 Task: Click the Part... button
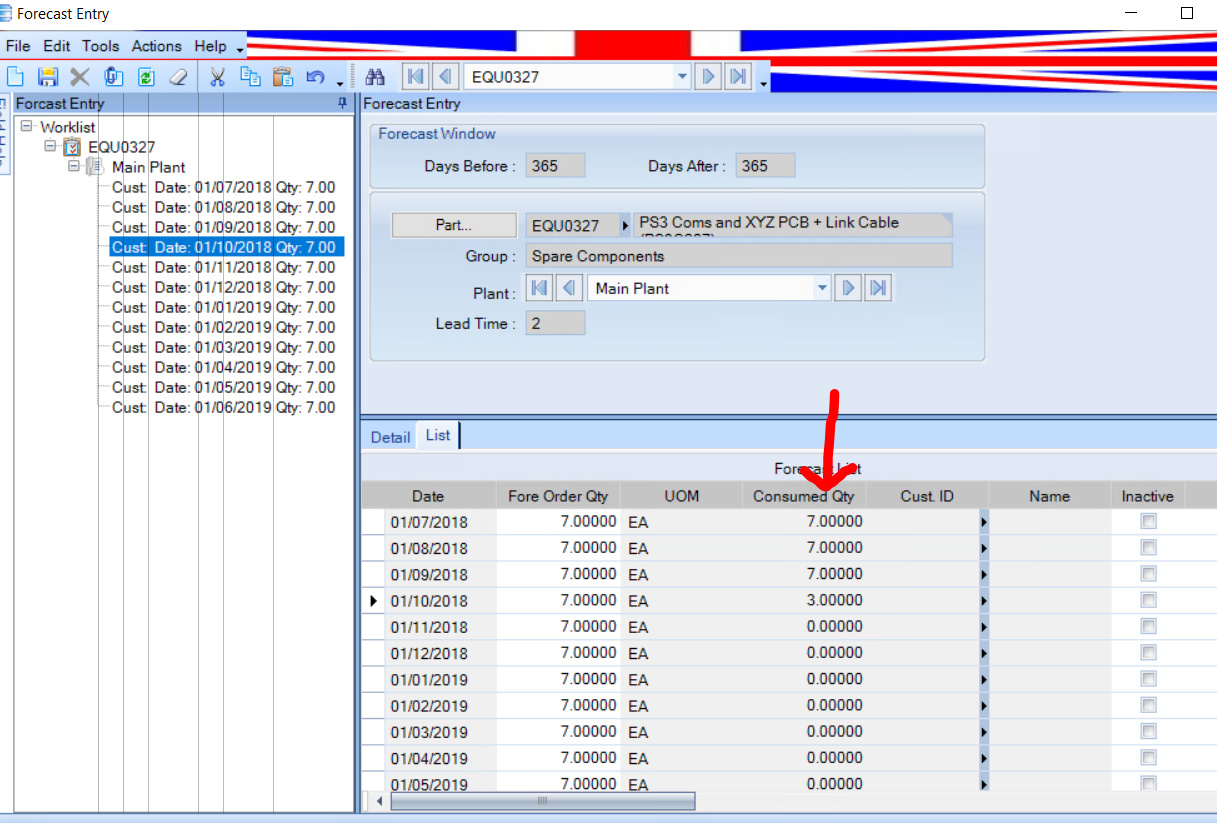click(x=453, y=226)
